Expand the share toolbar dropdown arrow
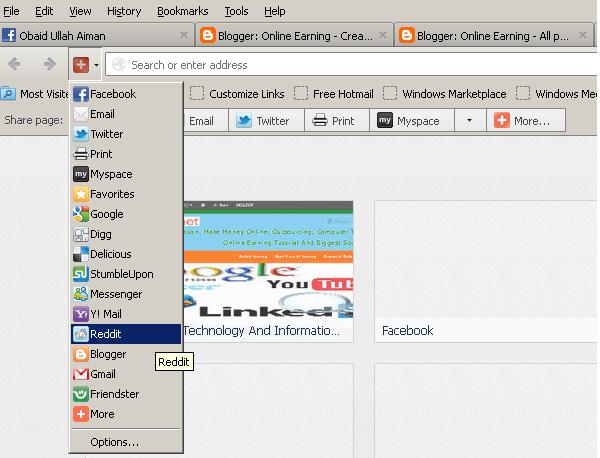 (x=470, y=121)
